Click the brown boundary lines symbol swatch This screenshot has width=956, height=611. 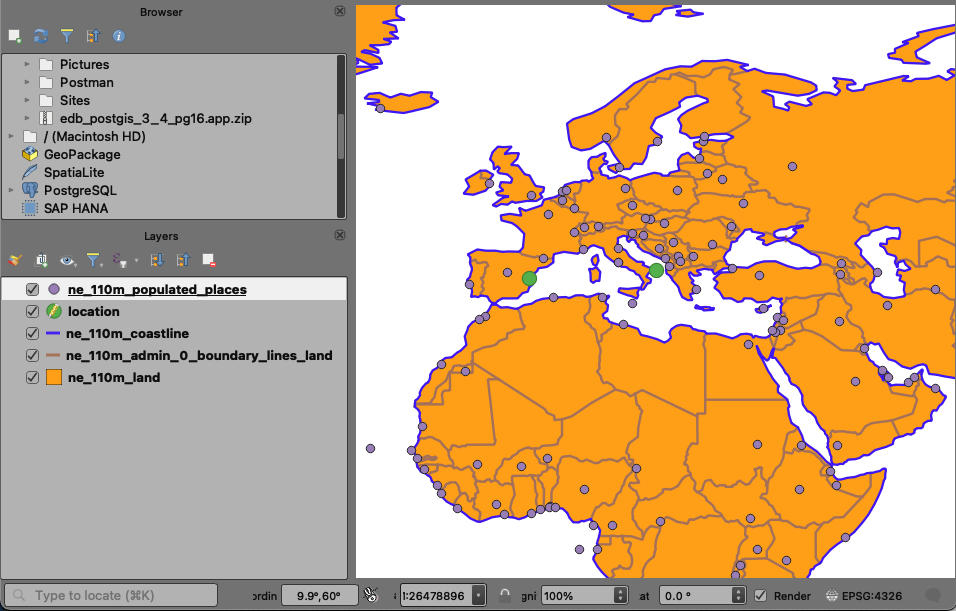(53, 356)
